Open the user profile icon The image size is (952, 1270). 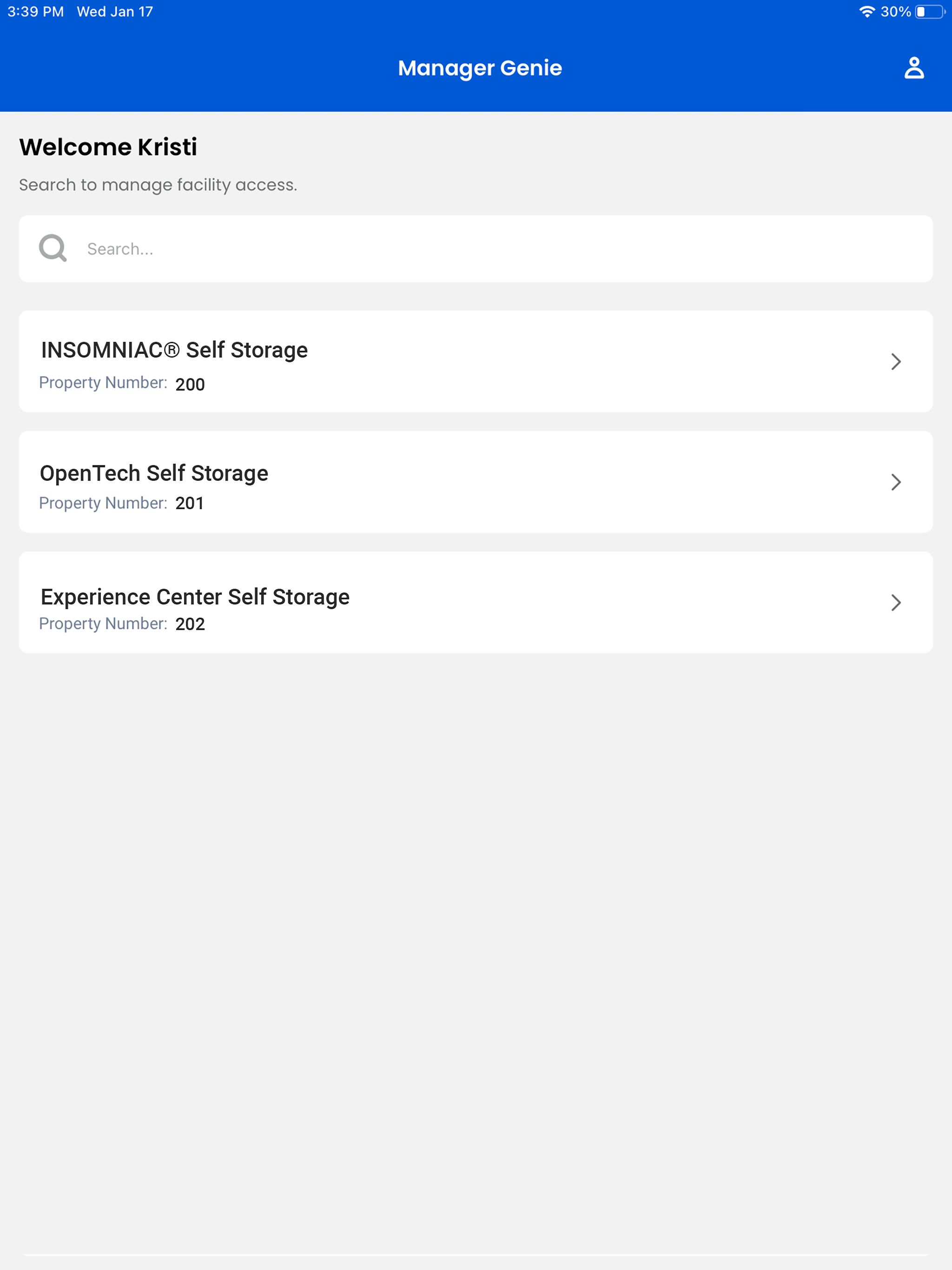pyautogui.click(x=914, y=68)
